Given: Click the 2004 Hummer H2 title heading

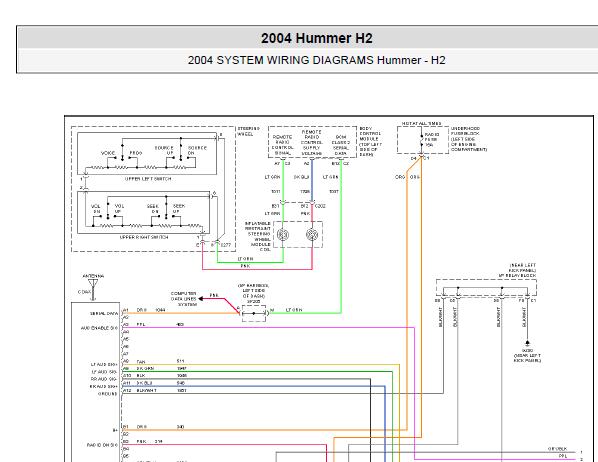Looking at the screenshot, I should [317, 38].
